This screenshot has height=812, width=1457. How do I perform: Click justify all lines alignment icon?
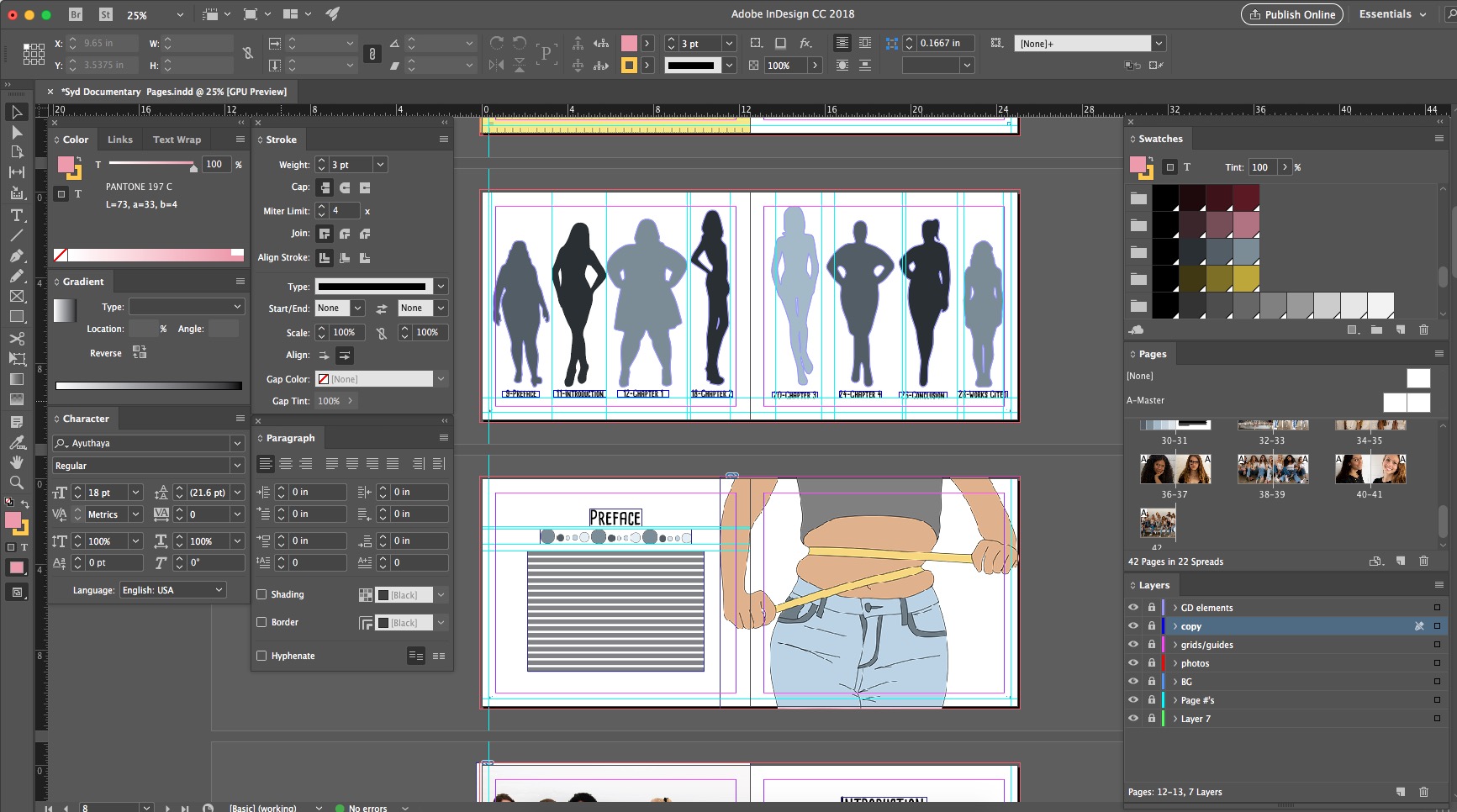click(393, 464)
